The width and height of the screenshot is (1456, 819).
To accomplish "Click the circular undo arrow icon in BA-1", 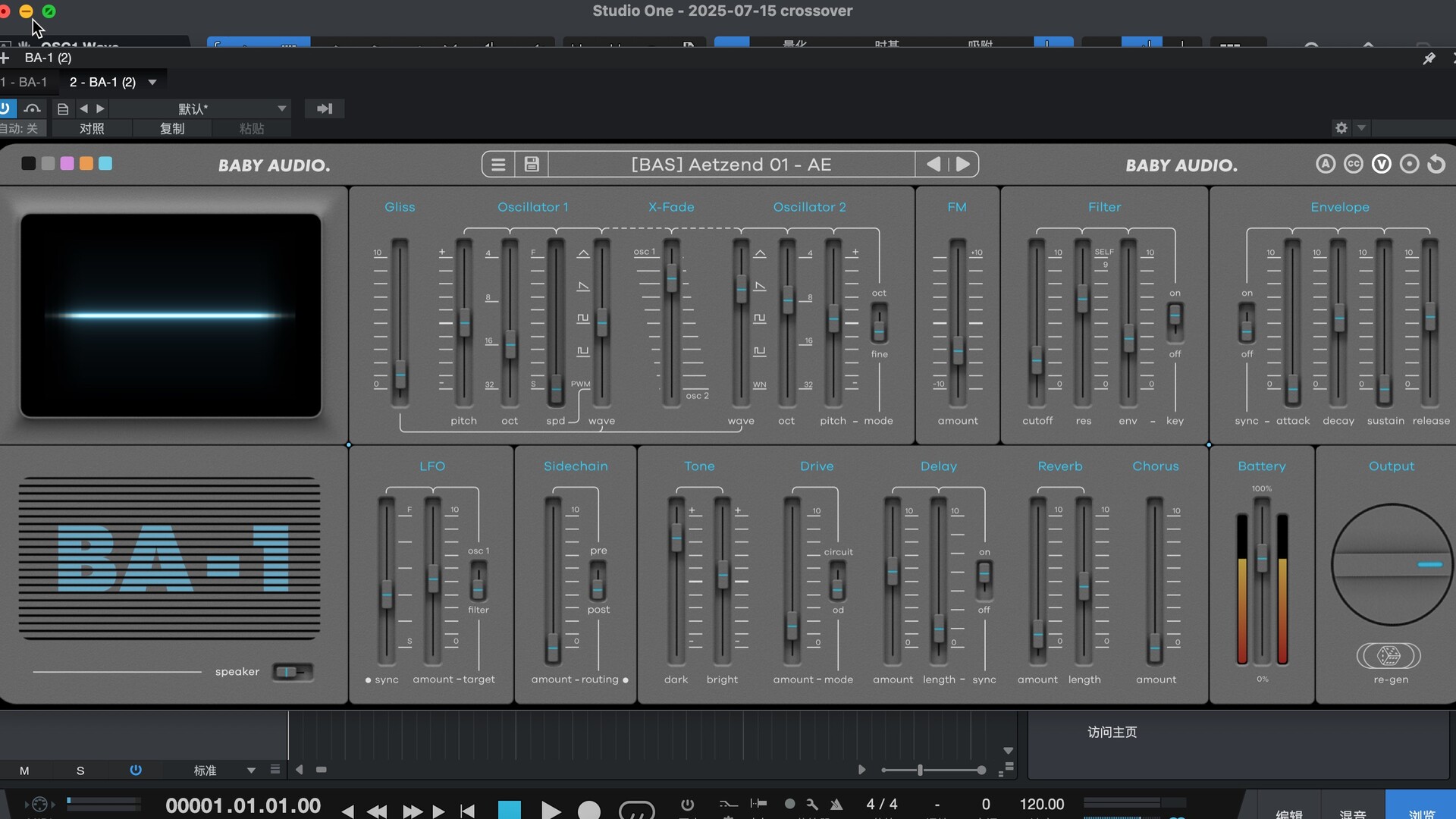I will (1436, 165).
